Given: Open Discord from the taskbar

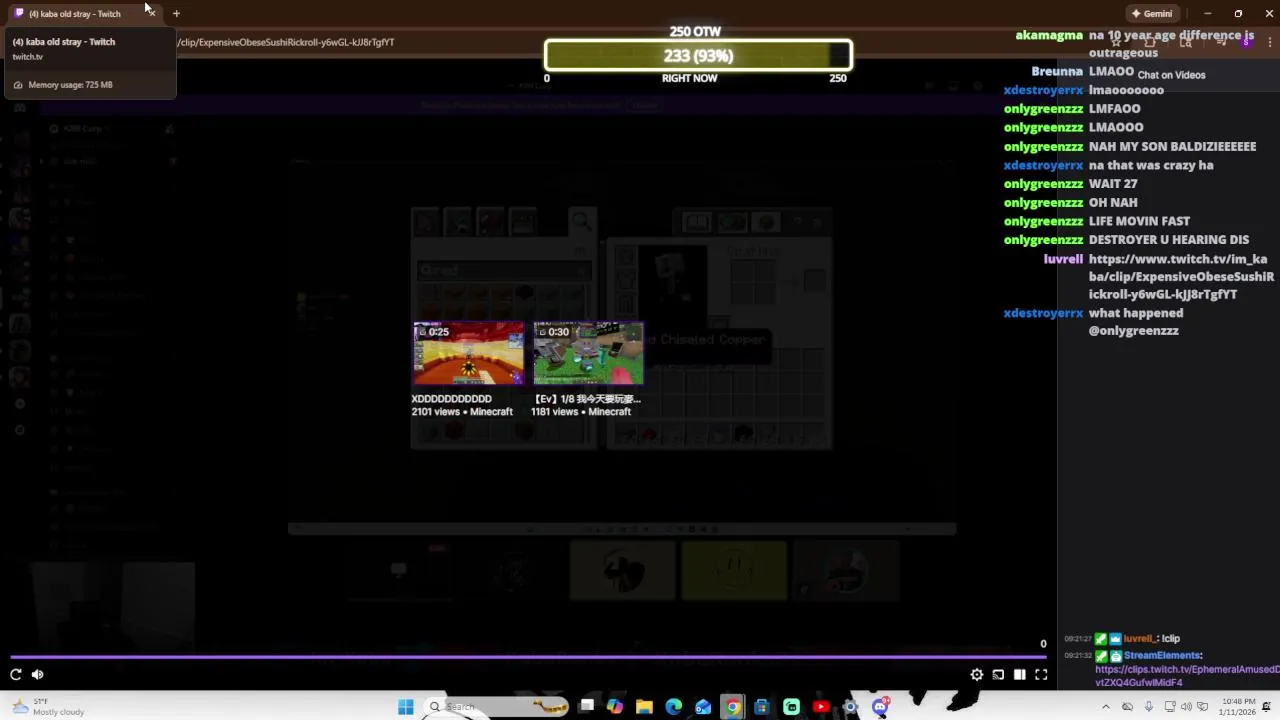Looking at the screenshot, I should coord(880,707).
